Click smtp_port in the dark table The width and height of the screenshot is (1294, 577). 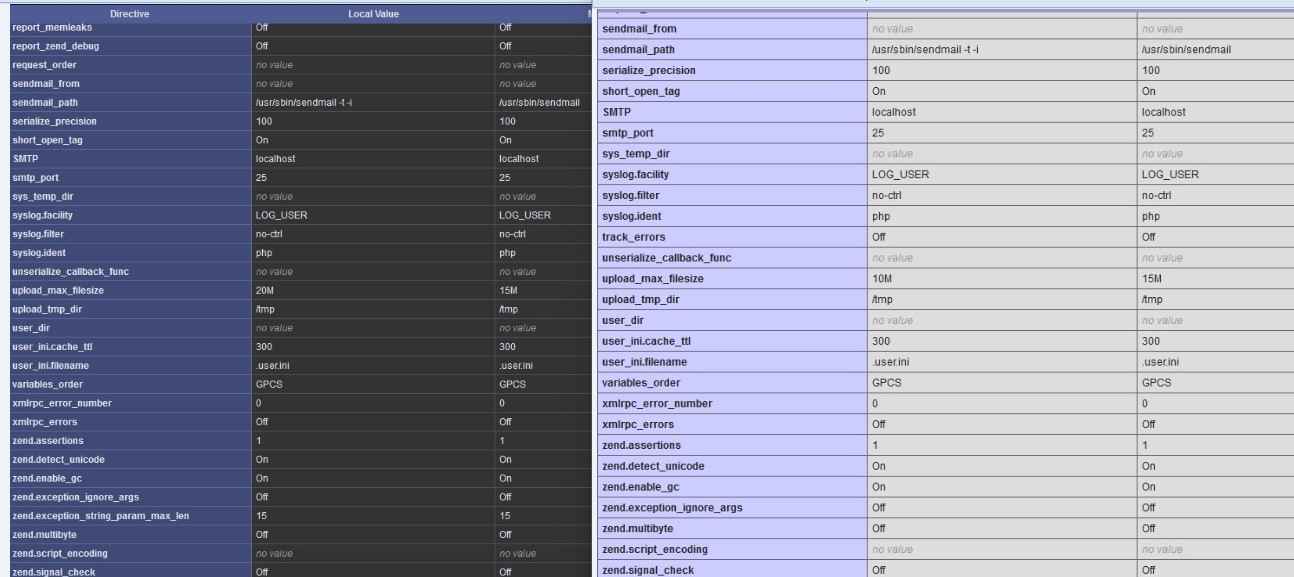[x=36, y=177]
